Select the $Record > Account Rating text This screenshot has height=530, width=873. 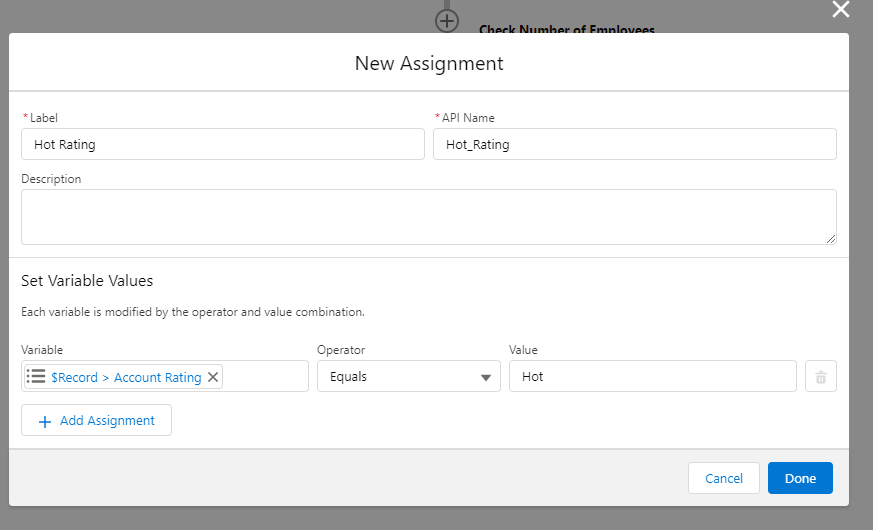coord(126,377)
